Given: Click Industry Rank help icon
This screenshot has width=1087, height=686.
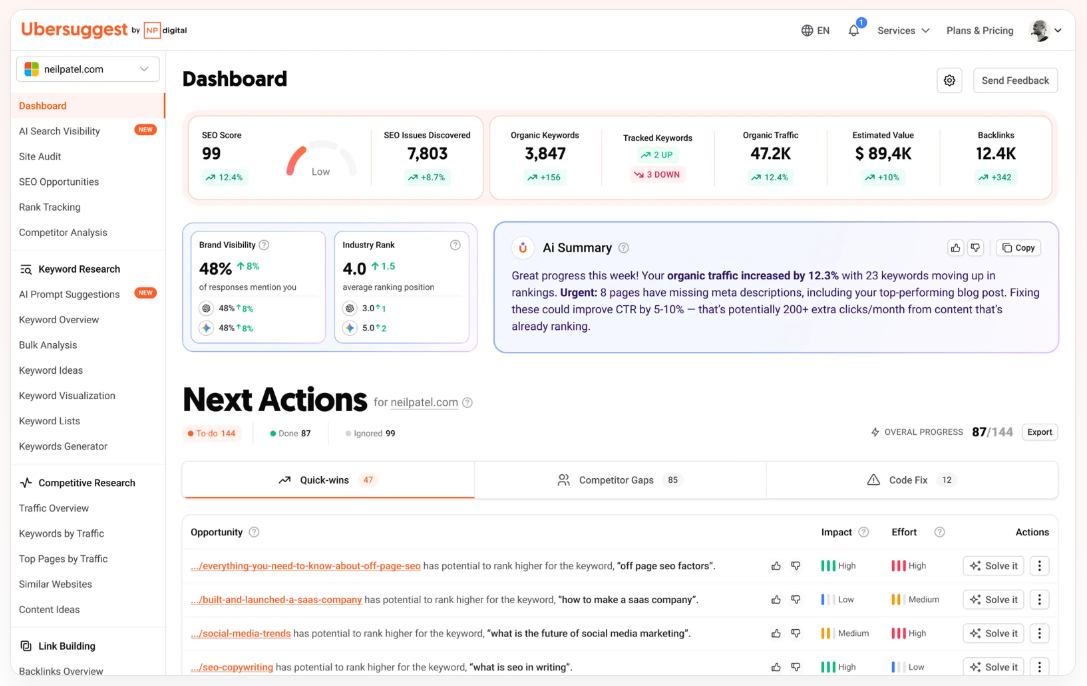Looking at the screenshot, I should click(455, 245).
